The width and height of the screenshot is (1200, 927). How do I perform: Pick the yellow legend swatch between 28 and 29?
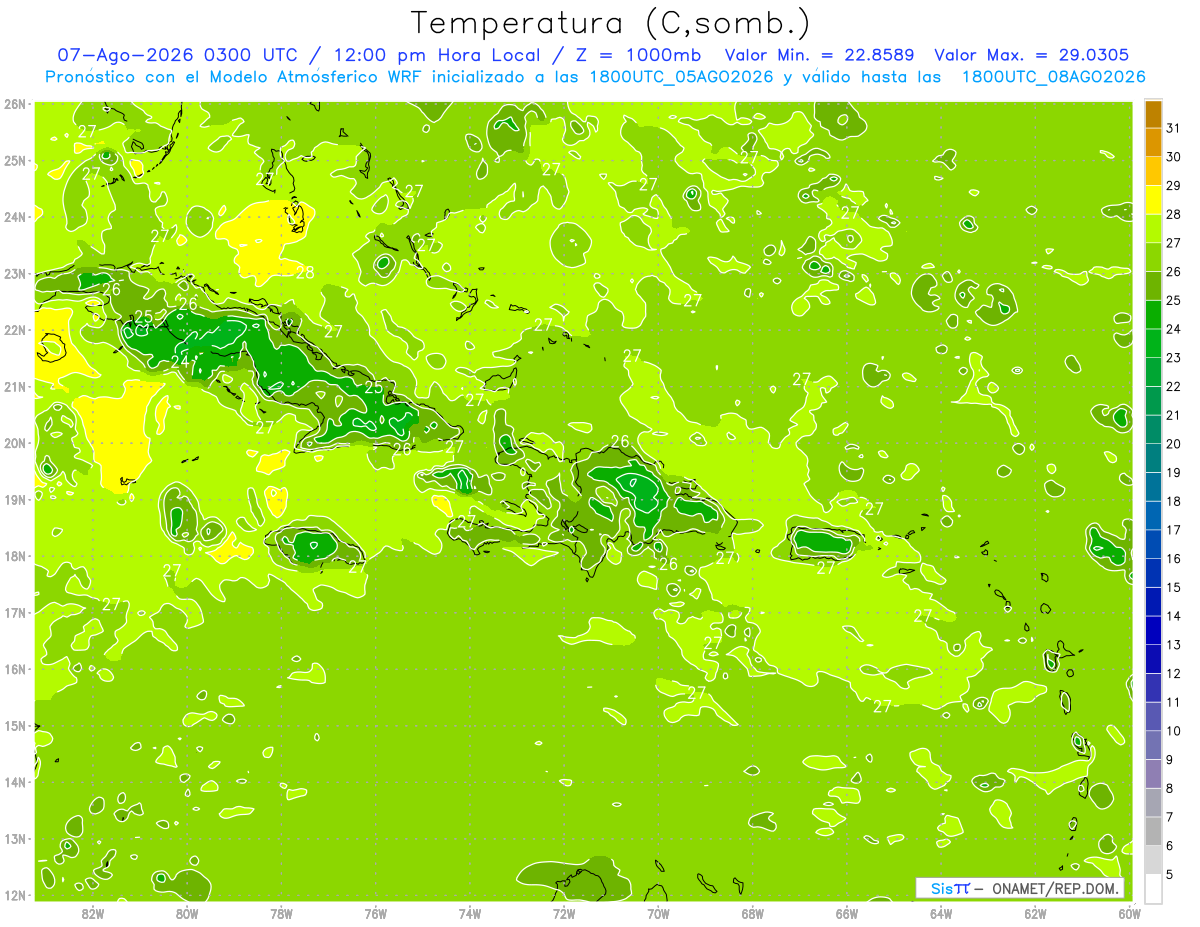1153,200
